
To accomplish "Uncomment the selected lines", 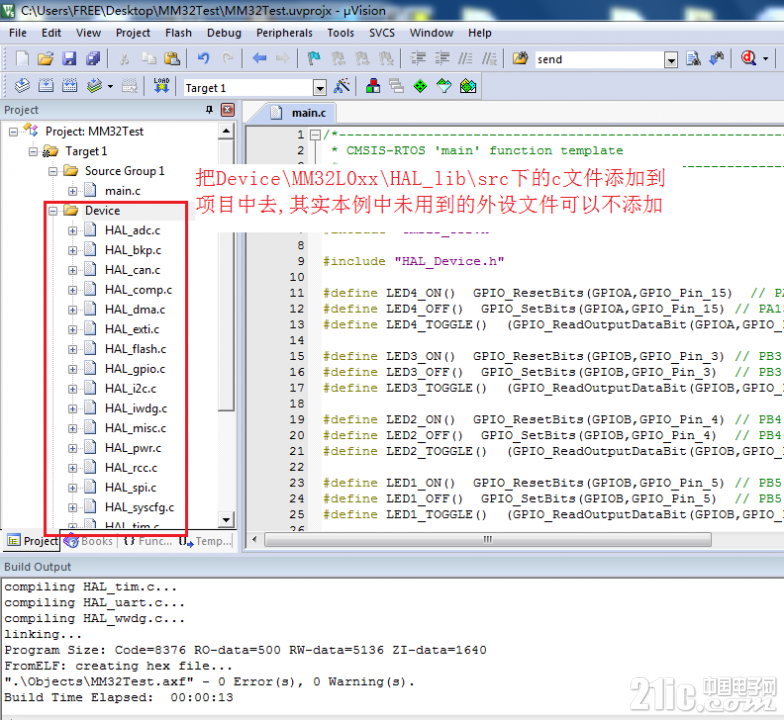I will [x=490, y=58].
